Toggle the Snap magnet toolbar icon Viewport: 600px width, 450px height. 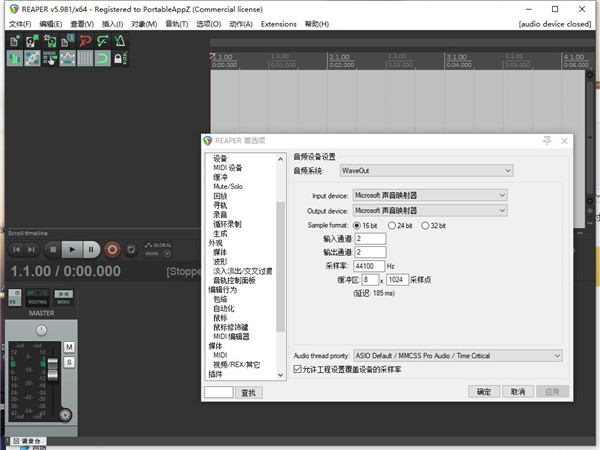pos(103,59)
